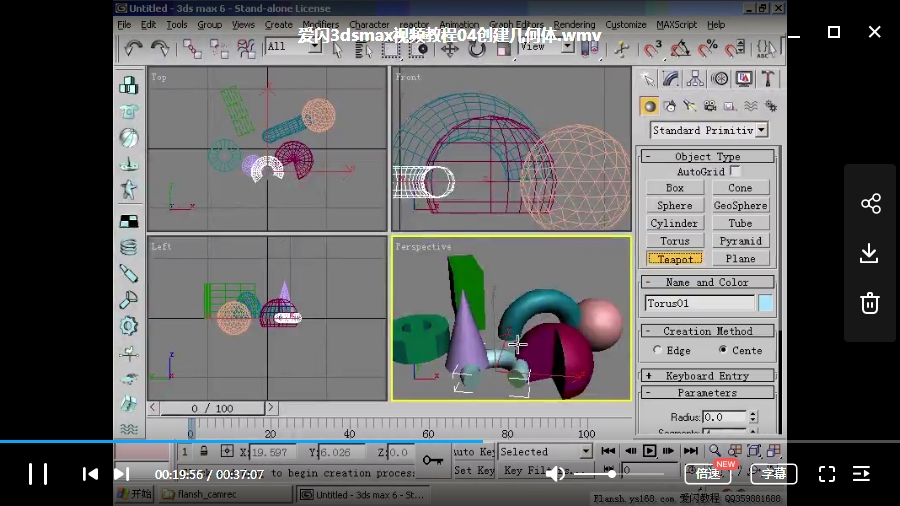This screenshot has height=506, width=900.
Task: Click the Torus01 object name field
Action: (x=700, y=303)
